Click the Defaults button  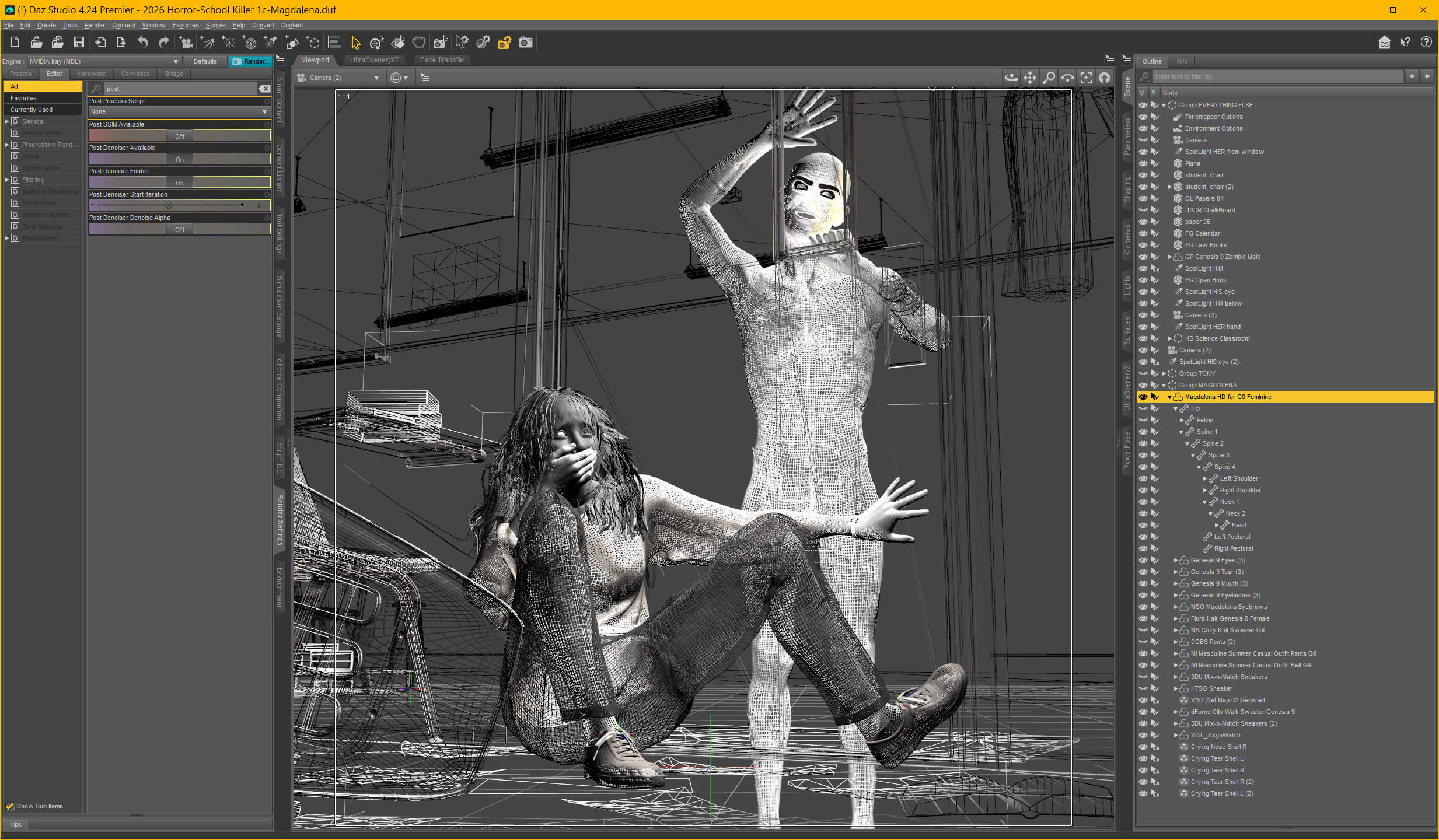(x=205, y=61)
